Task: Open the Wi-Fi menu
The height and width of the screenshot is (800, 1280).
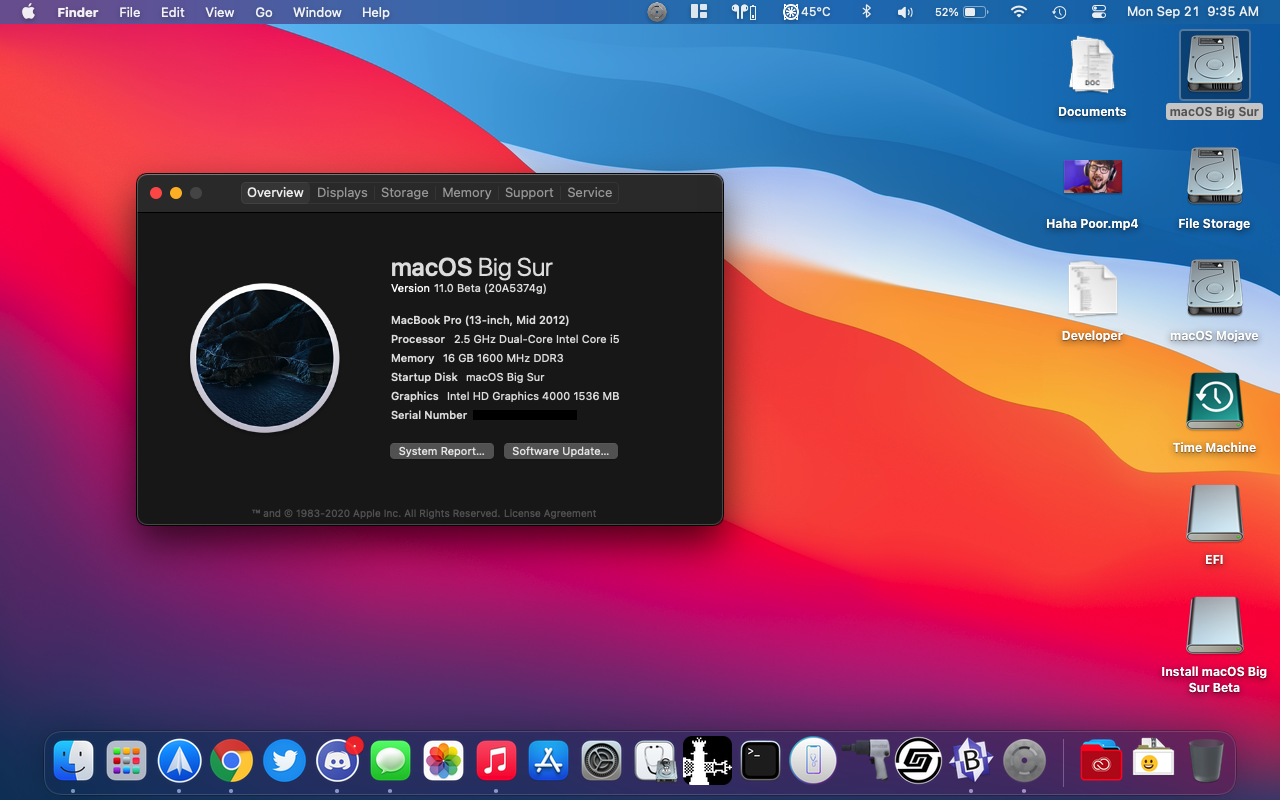Action: [1019, 12]
